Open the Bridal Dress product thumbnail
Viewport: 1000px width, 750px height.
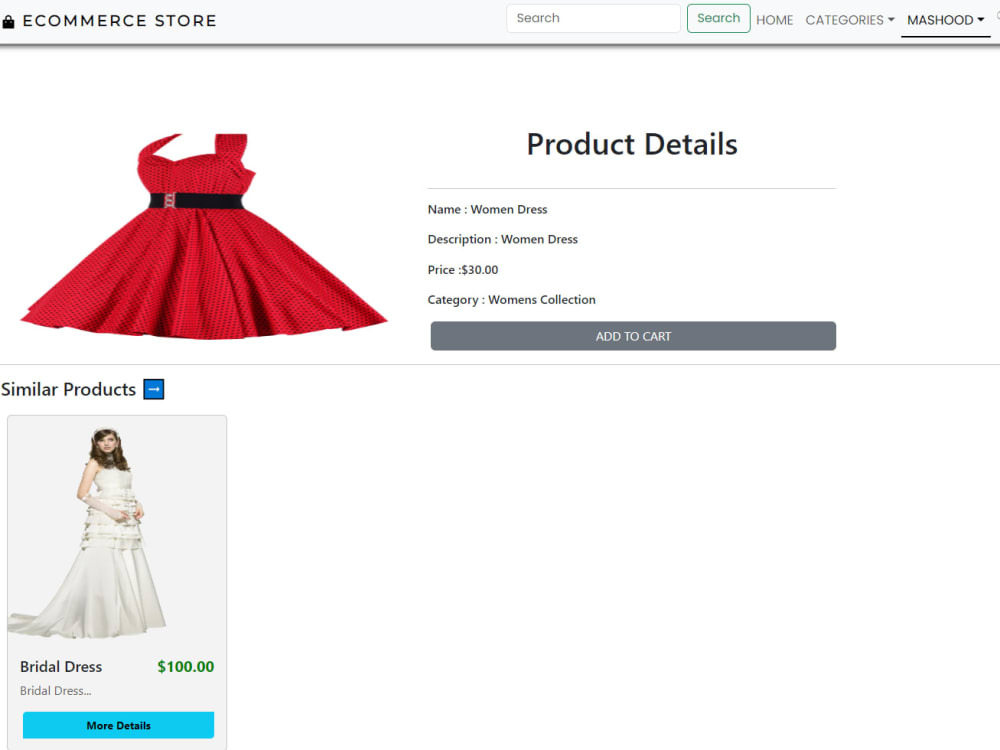(x=117, y=531)
